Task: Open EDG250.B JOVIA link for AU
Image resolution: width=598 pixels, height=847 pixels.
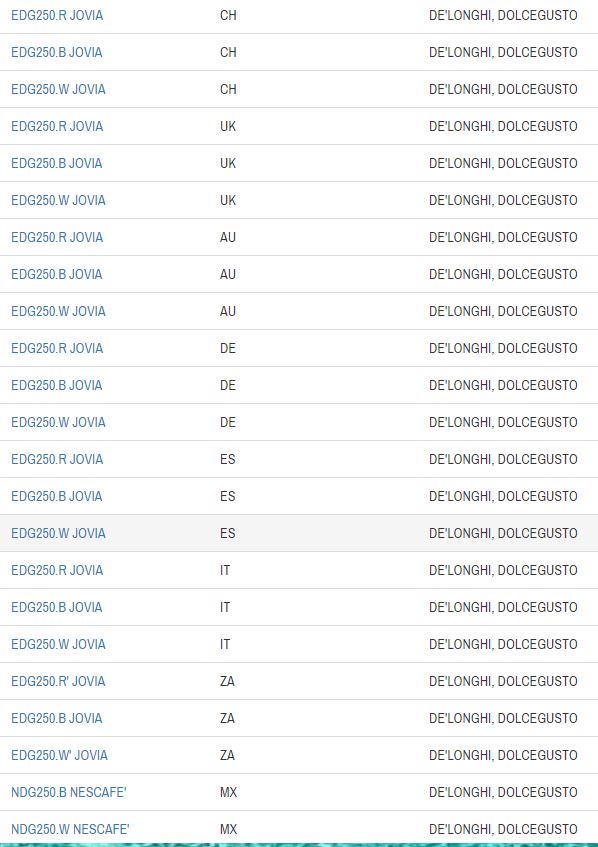Action: (56, 274)
